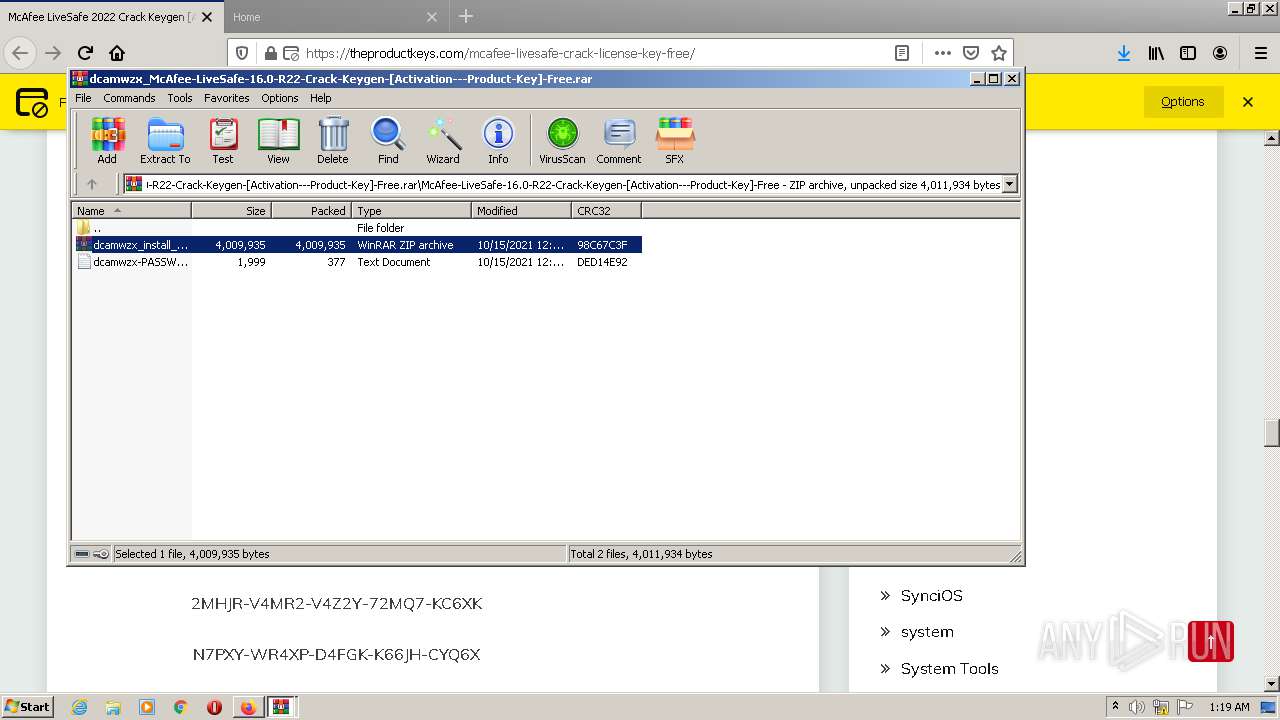Image resolution: width=1280 pixels, height=720 pixels.
Task: Close the McAfee LiveSafe tab
Action: (207, 17)
